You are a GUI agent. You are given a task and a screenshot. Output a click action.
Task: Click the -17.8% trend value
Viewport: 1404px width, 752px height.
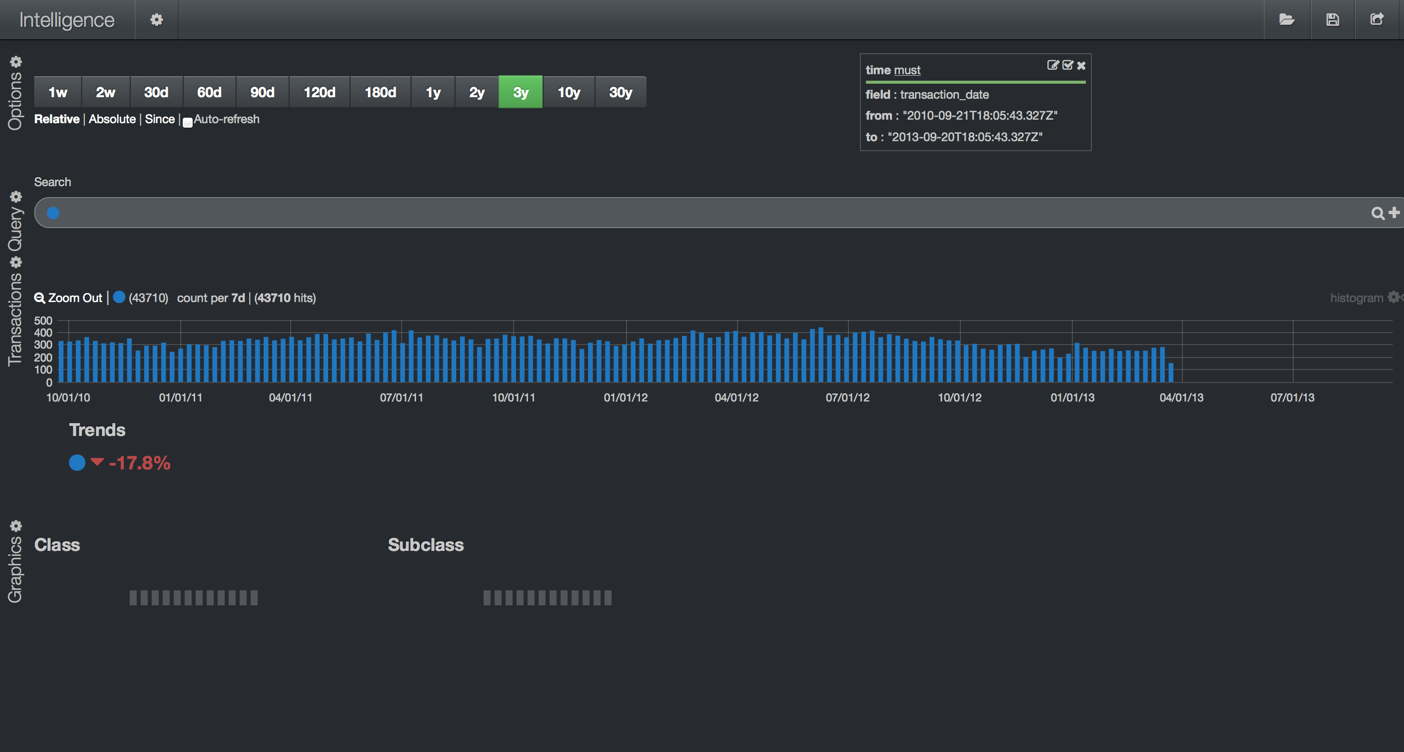click(139, 463)
